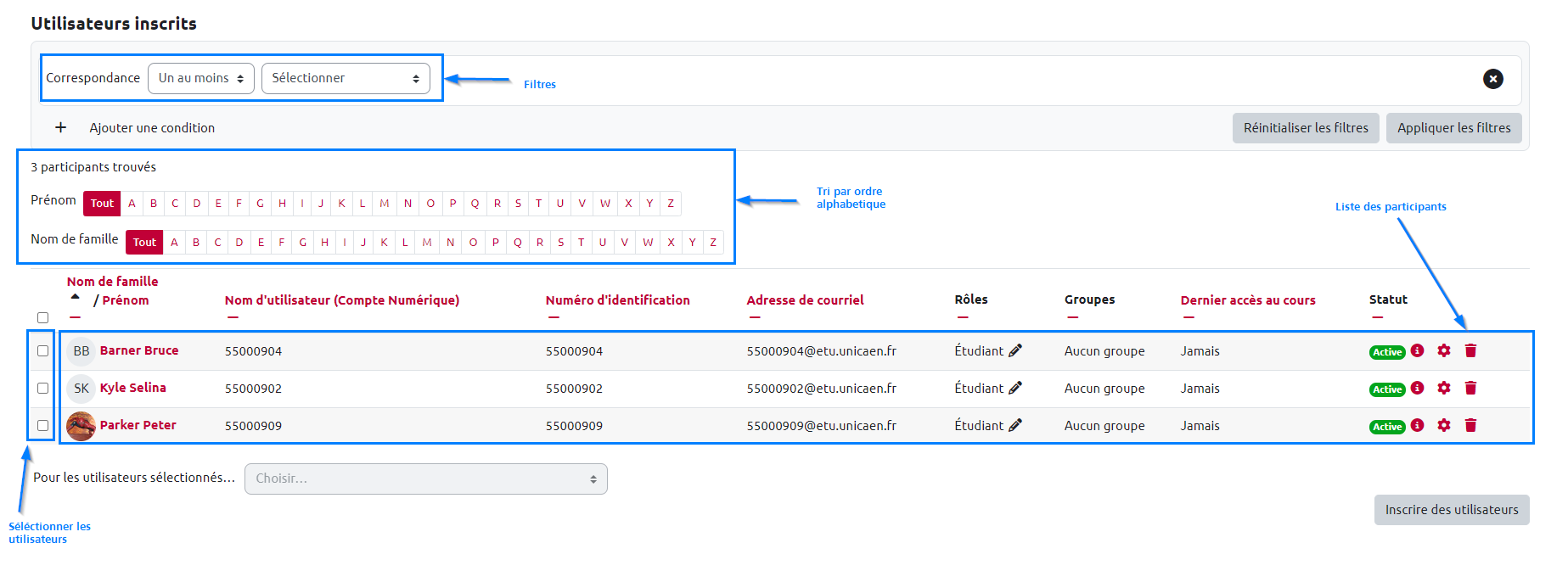Open enrolment info icon for Kyle Selina
1568x571 pixels.
(x=1417, y=388)
